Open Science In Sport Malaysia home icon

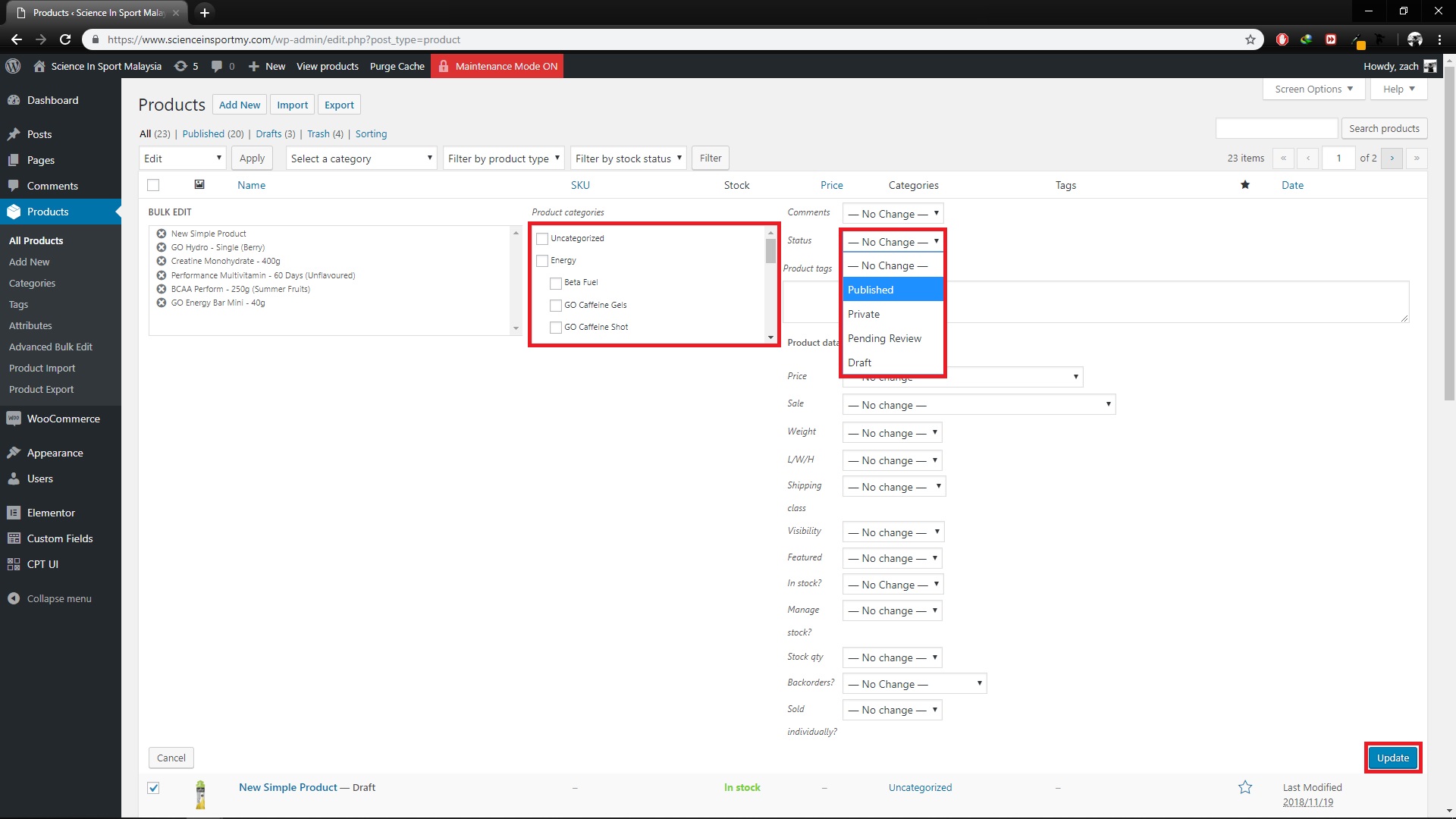[x=39, y=66]
